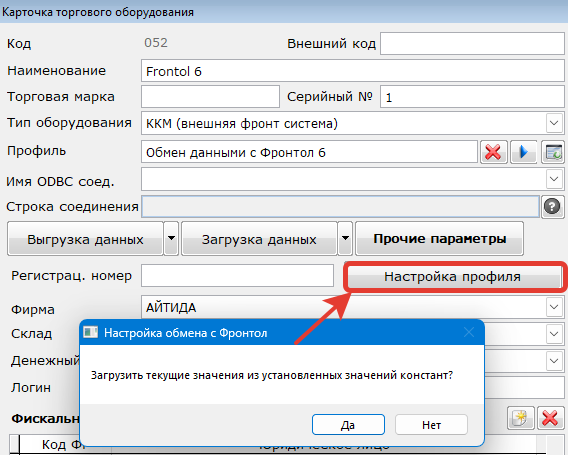
Task: Focus Строка соединения field
Action: [341, 207]
